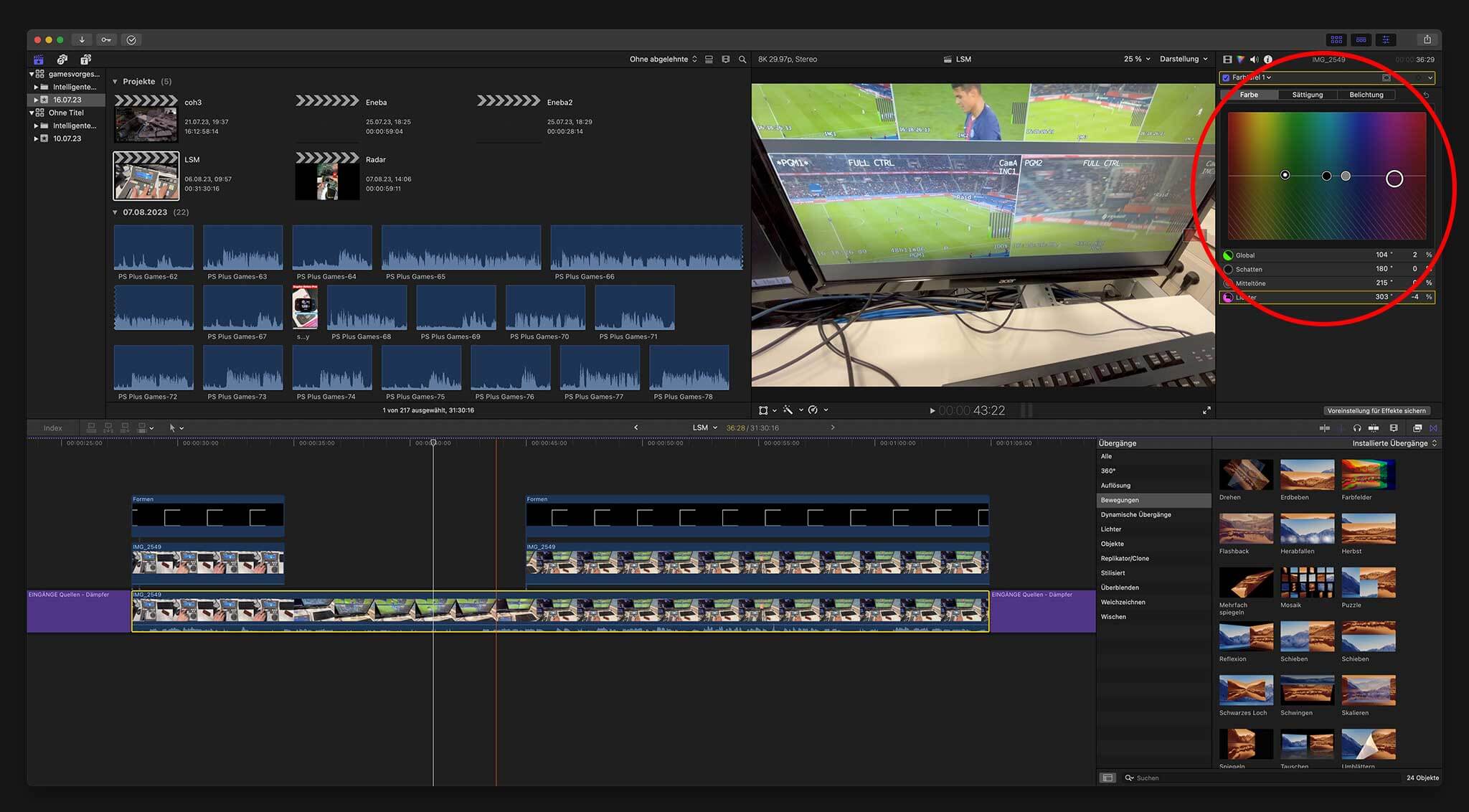Toggle snapping in the timeline toolbar
Viewport: 1469px width, 812px height.
pos(1435,428)
